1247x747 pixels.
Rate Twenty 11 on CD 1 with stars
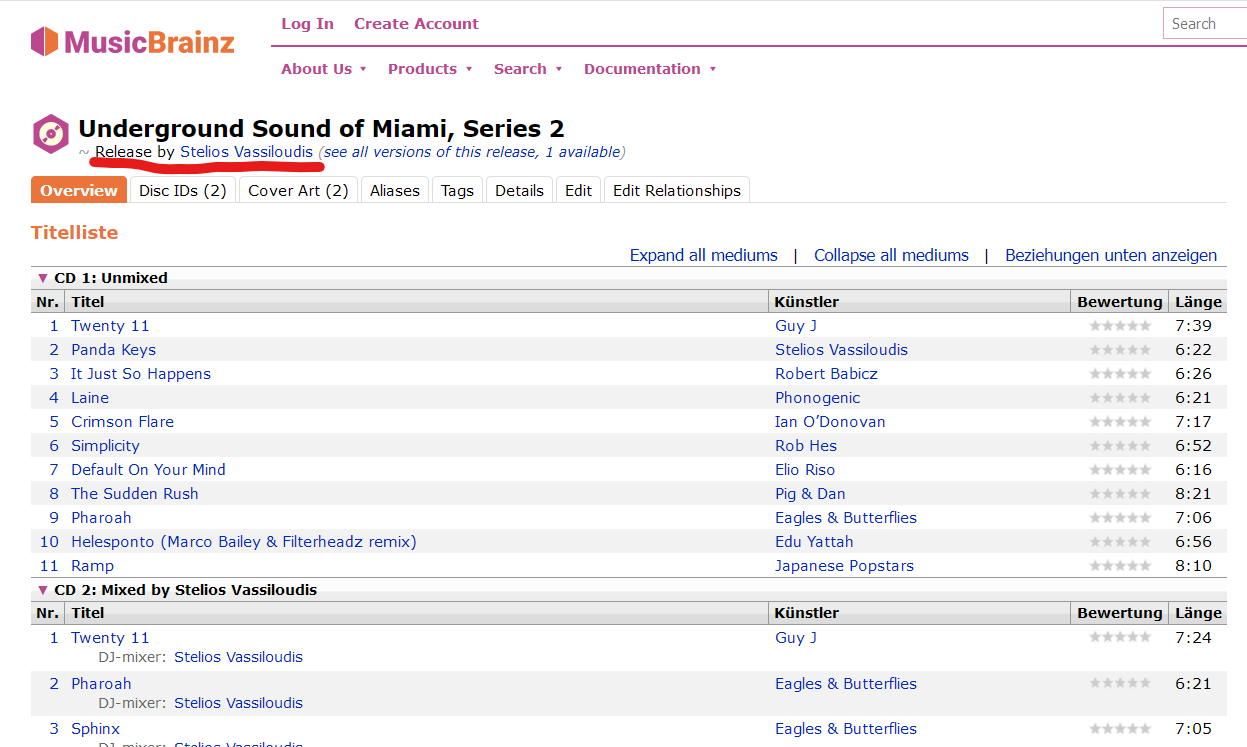click(1119, 326)
